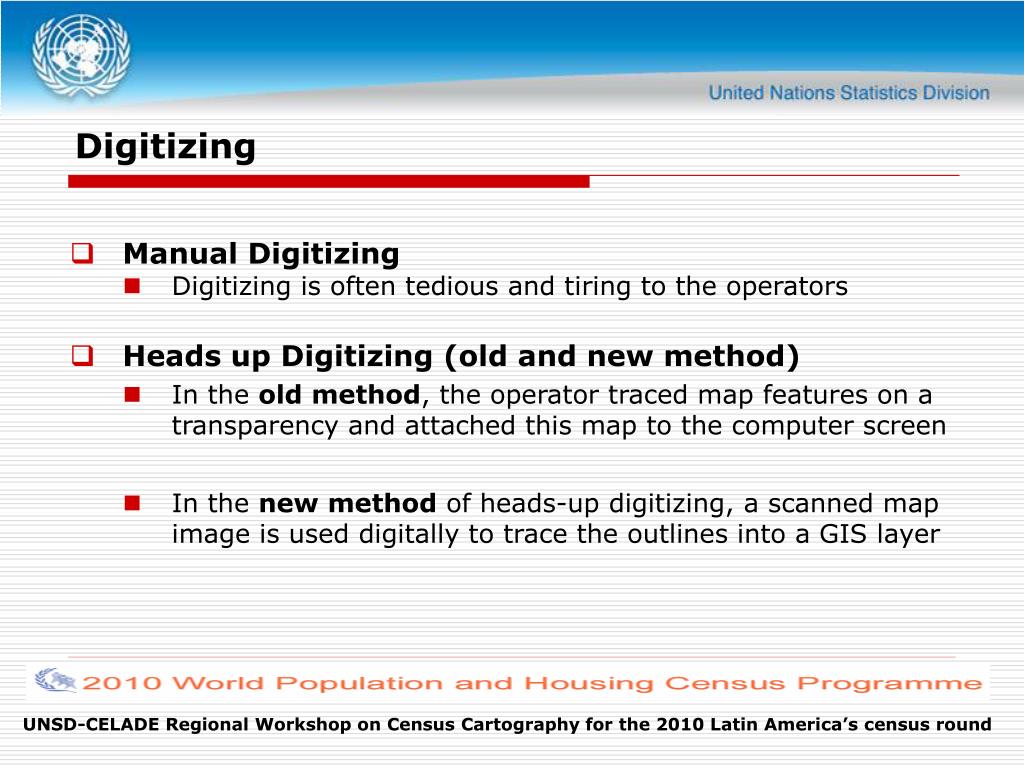Click the small census programme logo icon
Viewport: 1024px width, 768px height.
56,680
